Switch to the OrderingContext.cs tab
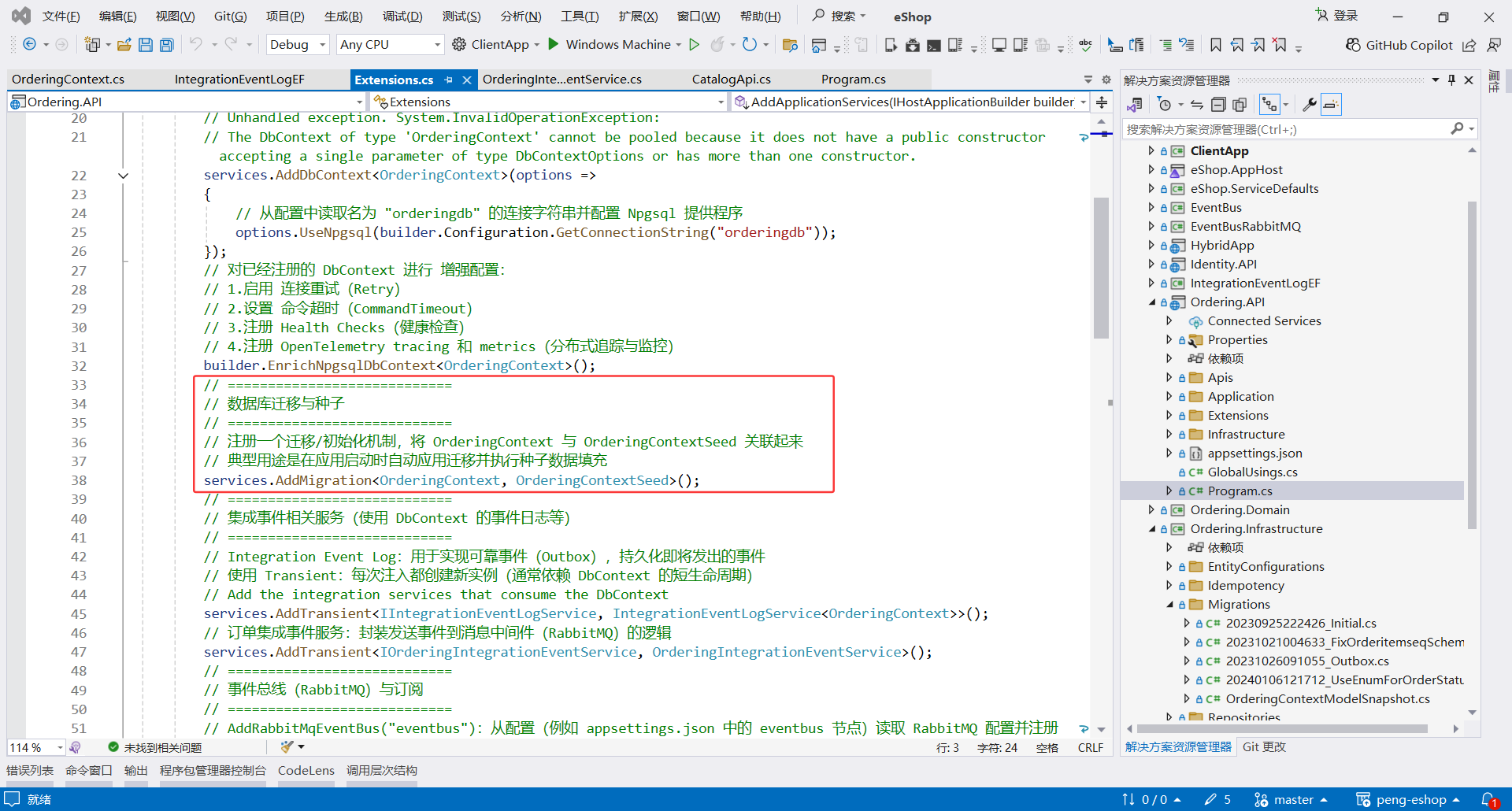Screen dimensions: 1512x811 point(69,80)
